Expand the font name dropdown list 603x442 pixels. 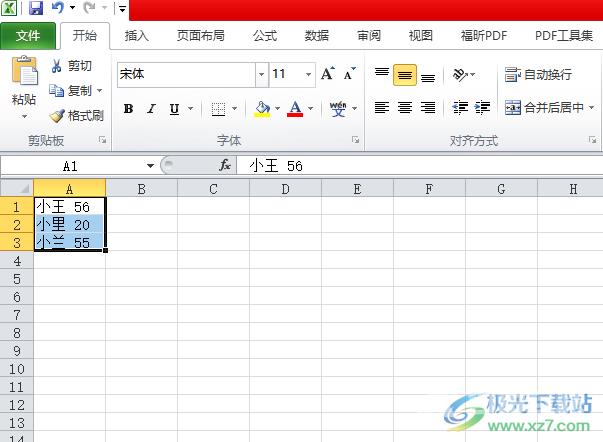coord(262,74)
